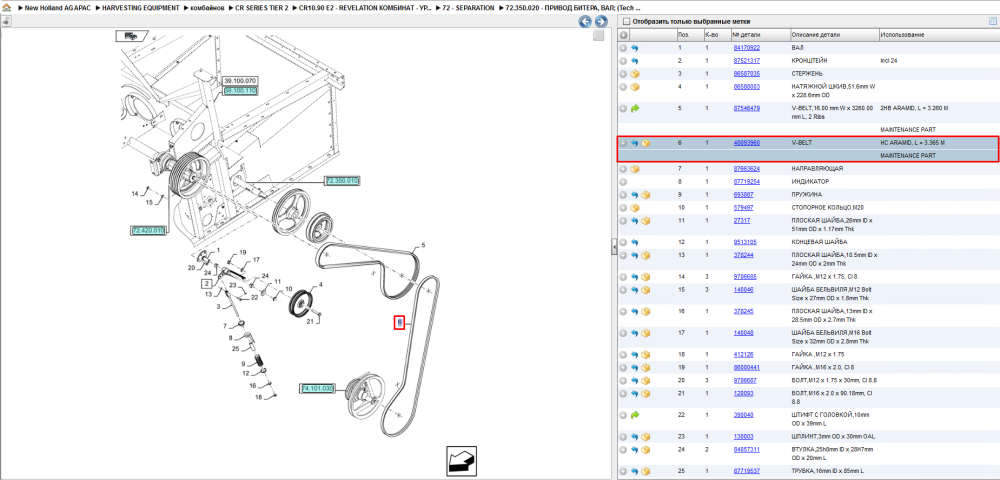Open the diagram reference 72.420.010
This screenshot has height=480, width=1000.
coord(148,230)
